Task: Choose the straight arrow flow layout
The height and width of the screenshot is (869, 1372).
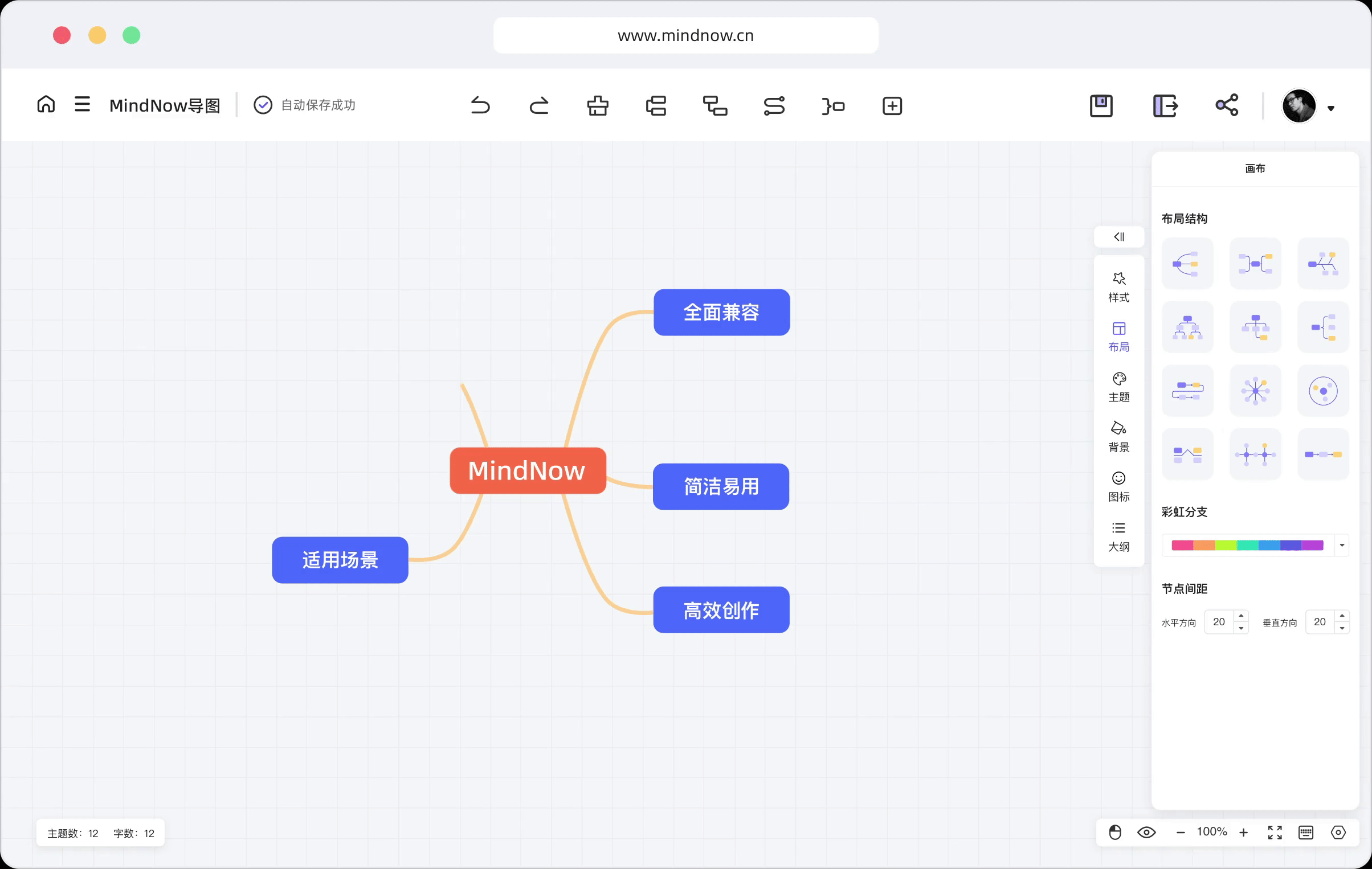Action: 1323,454
